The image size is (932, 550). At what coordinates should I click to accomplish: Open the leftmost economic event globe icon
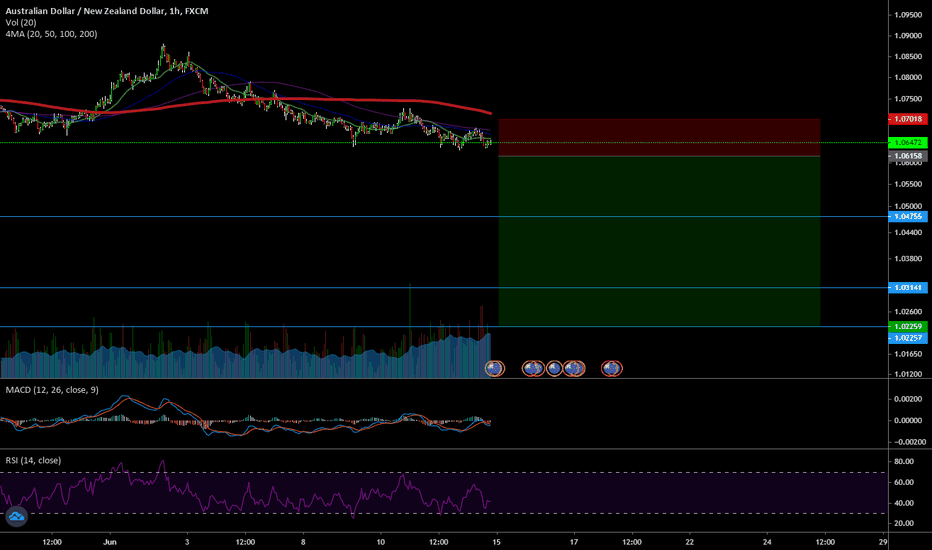pyautogui.click(x=495, y=369)
